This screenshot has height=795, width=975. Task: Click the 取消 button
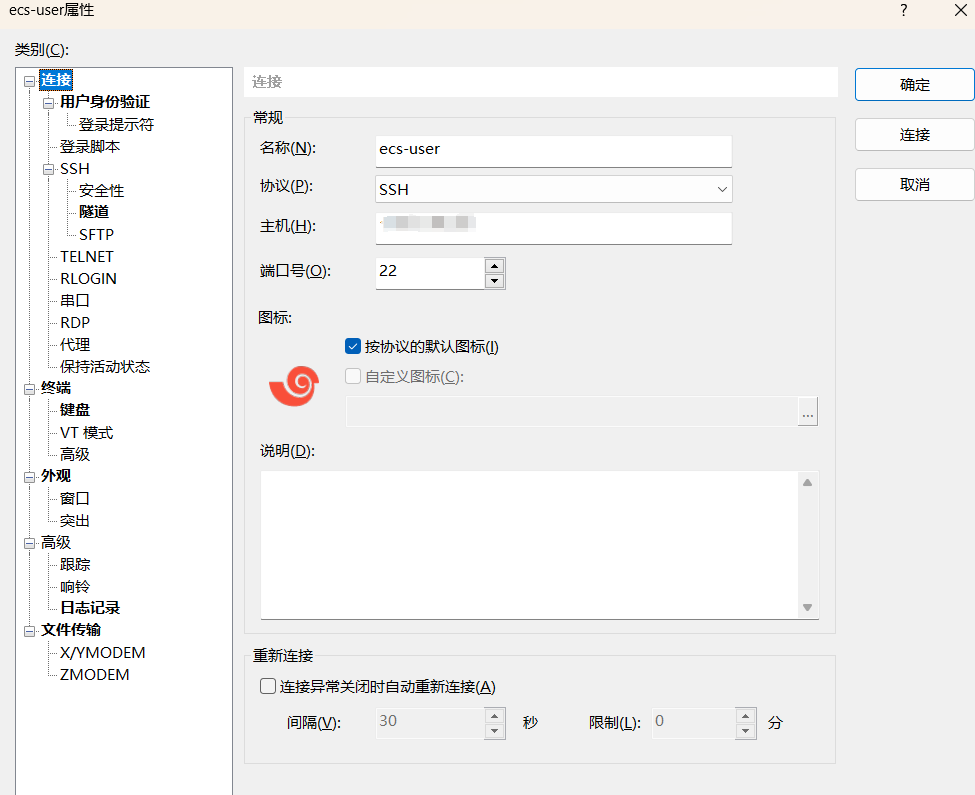click(x=915, y=185)
